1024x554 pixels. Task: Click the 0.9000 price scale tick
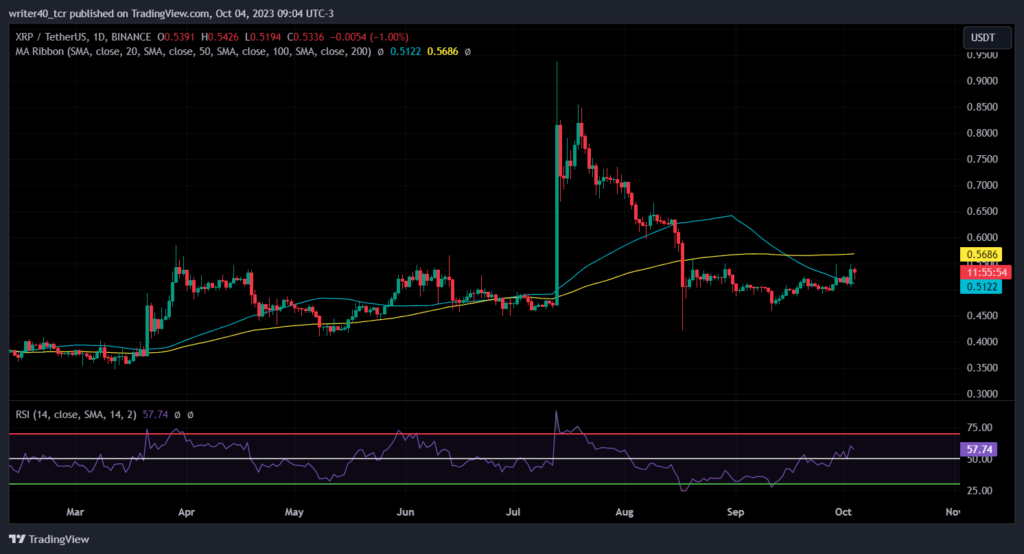coord(982,81)
